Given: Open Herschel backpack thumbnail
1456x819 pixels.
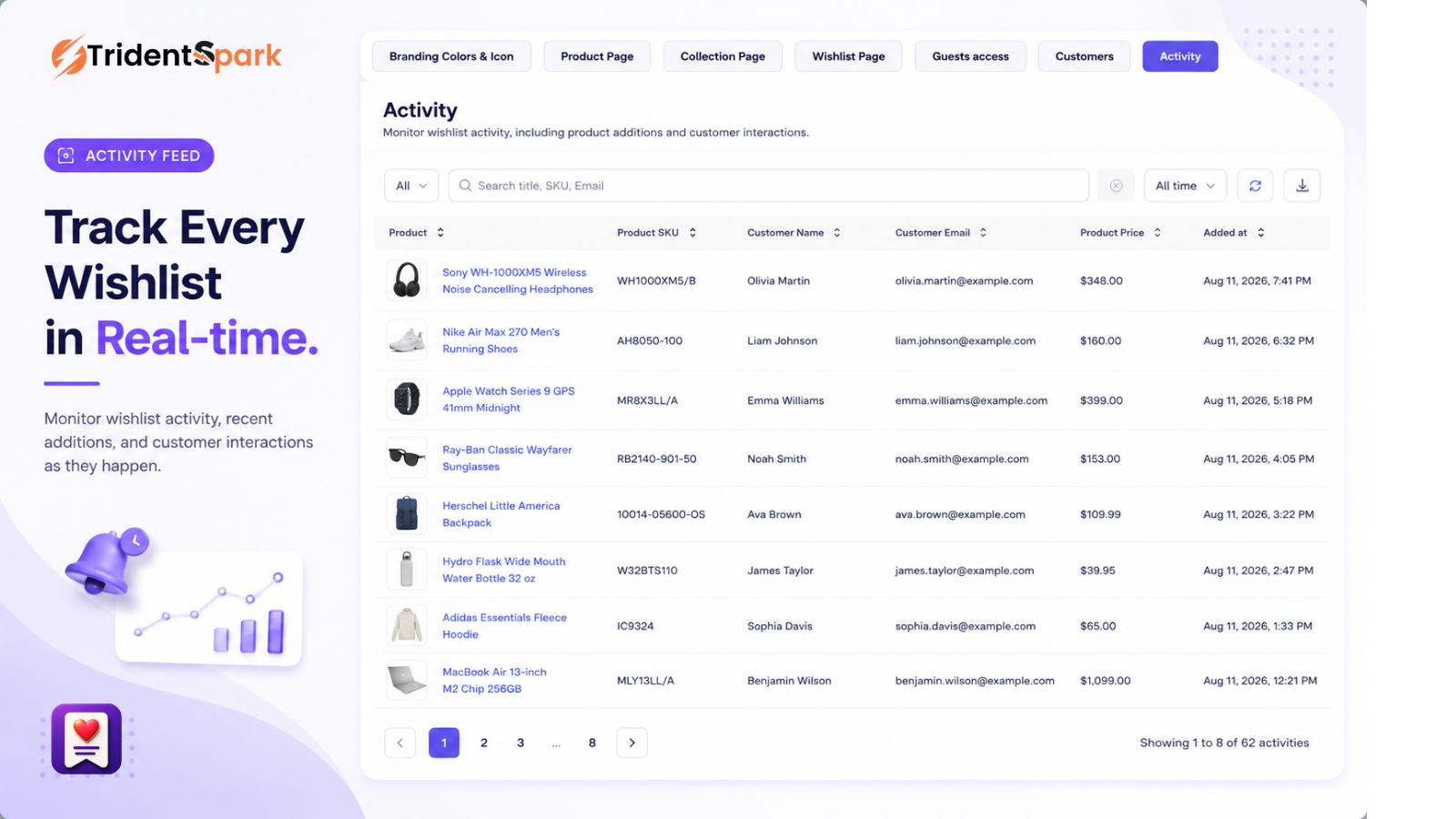Looking at the screenshot, I should 407,514.
